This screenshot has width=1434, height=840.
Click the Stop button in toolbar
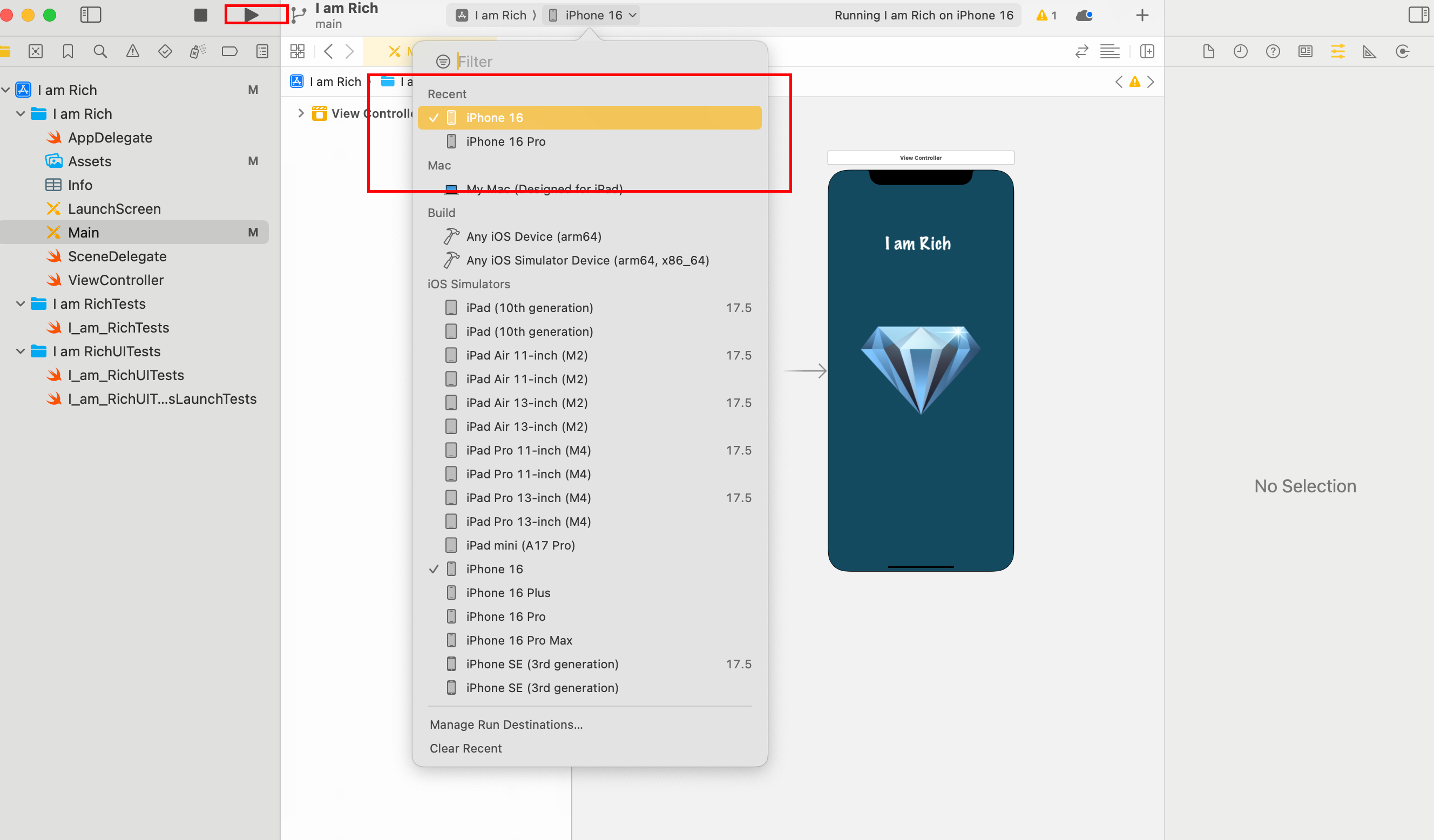[x=197, y=15]
